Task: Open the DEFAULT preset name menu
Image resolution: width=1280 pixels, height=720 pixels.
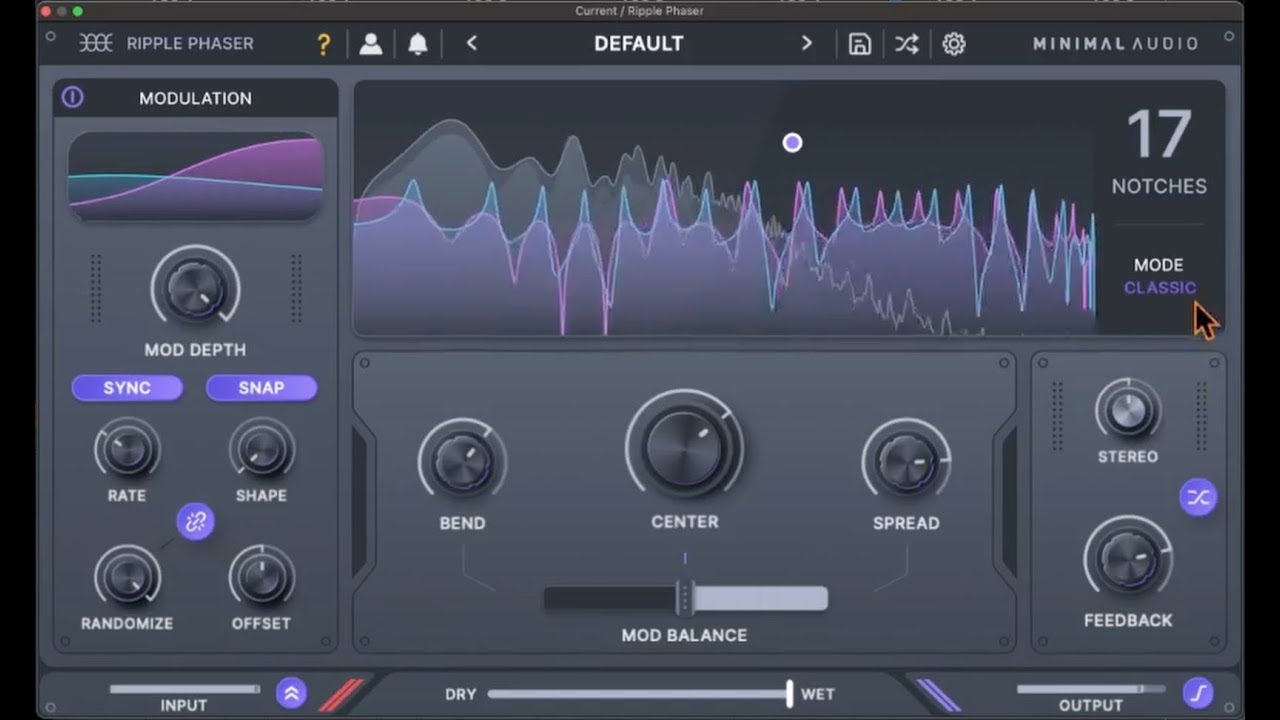Action: 639,44
